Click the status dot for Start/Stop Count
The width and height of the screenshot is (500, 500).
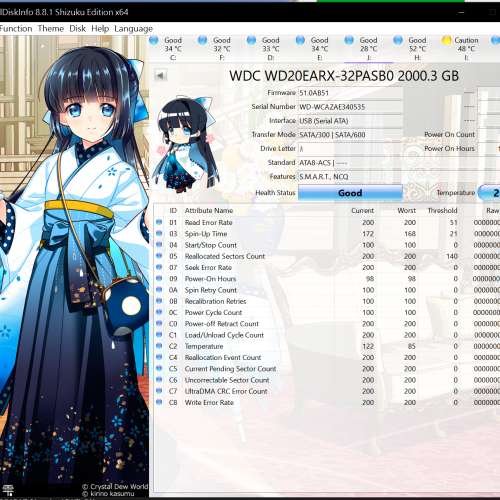click(159, 245)
